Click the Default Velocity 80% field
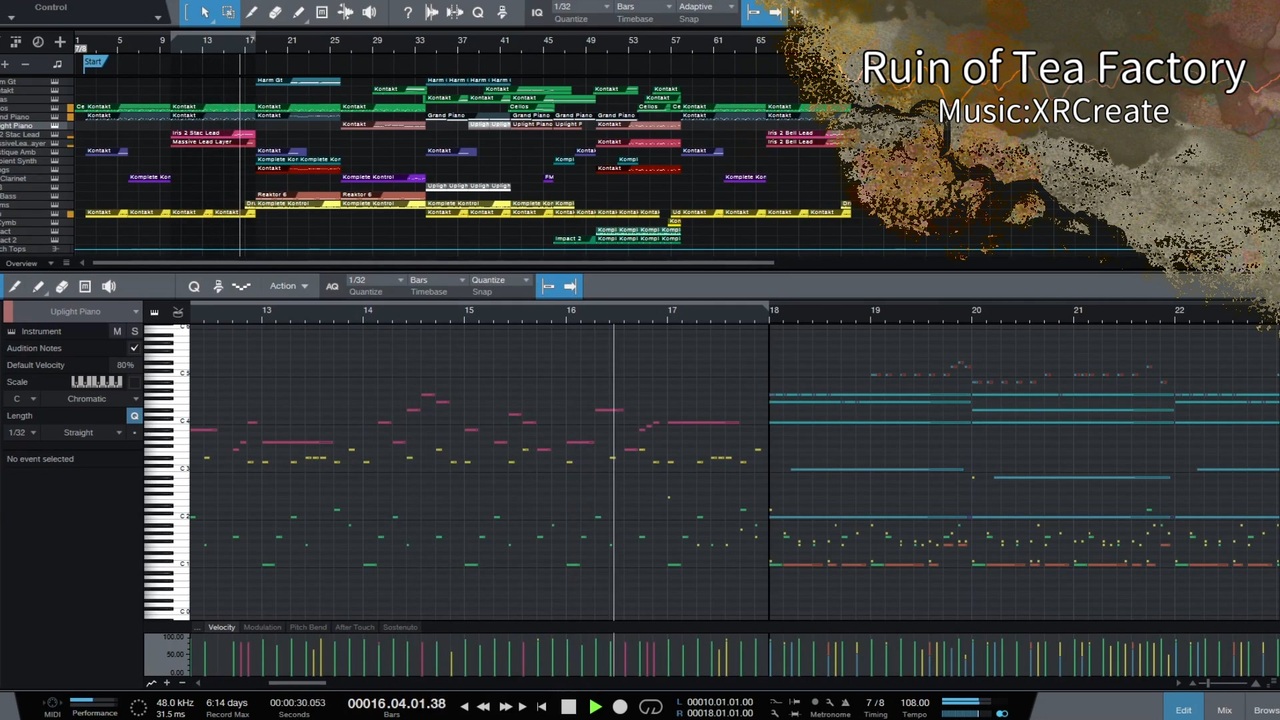The width and height of the screenshot is (1280, 720). pos(125,365)
